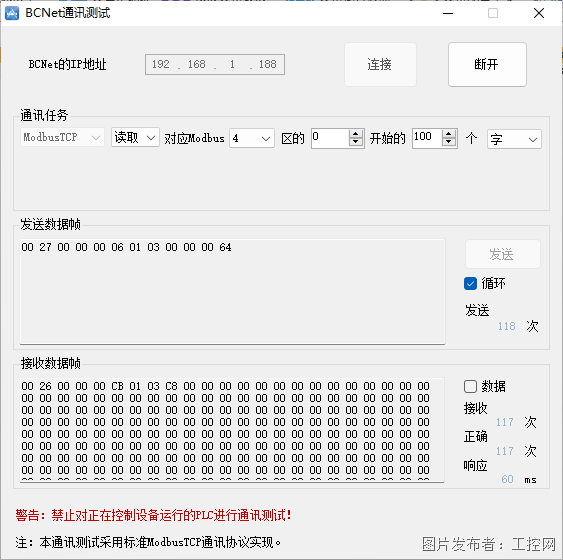Click the 注：本通讯测试 note text at bottom
563x560 pixels.
[148, 542]
